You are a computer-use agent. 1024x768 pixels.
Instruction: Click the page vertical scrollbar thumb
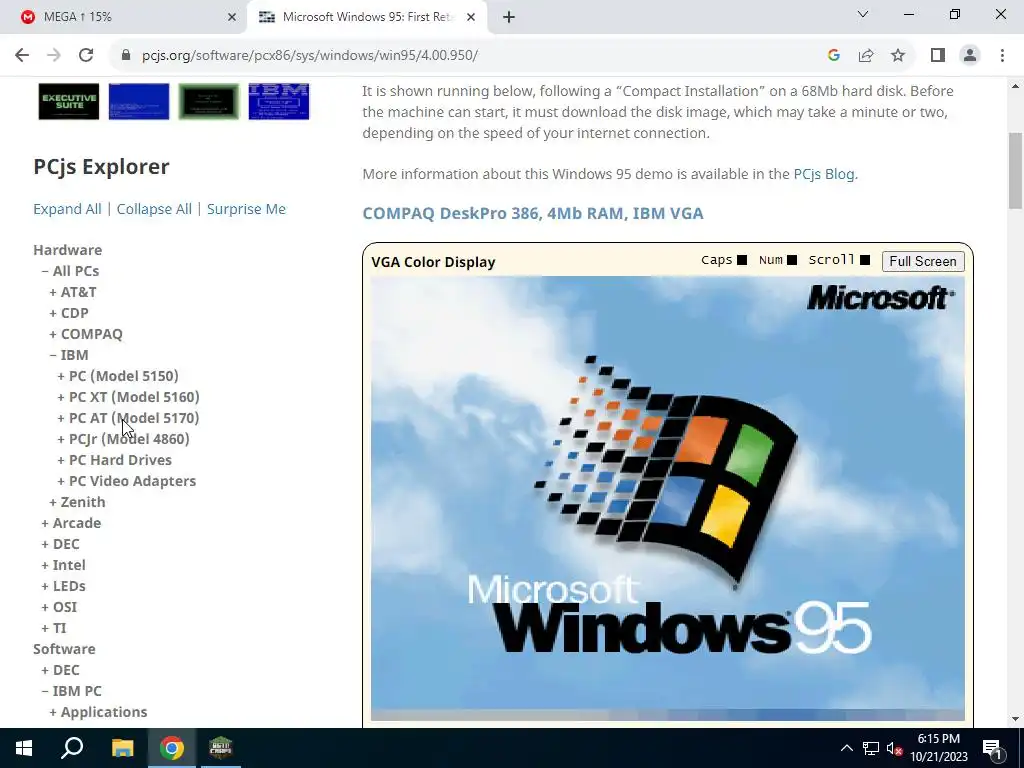(x=1015, y=171)
